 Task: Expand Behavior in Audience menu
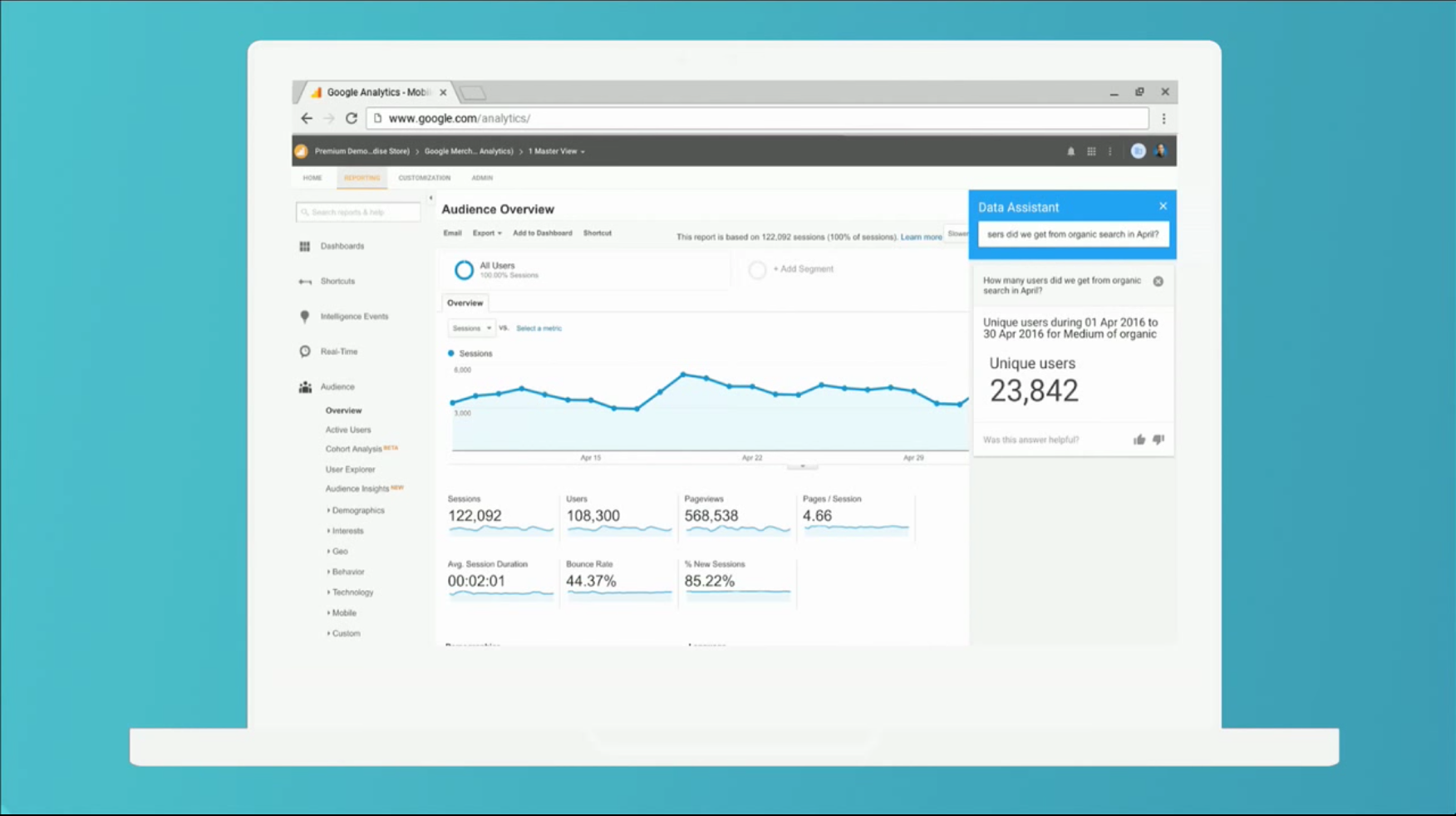[346, 572]
